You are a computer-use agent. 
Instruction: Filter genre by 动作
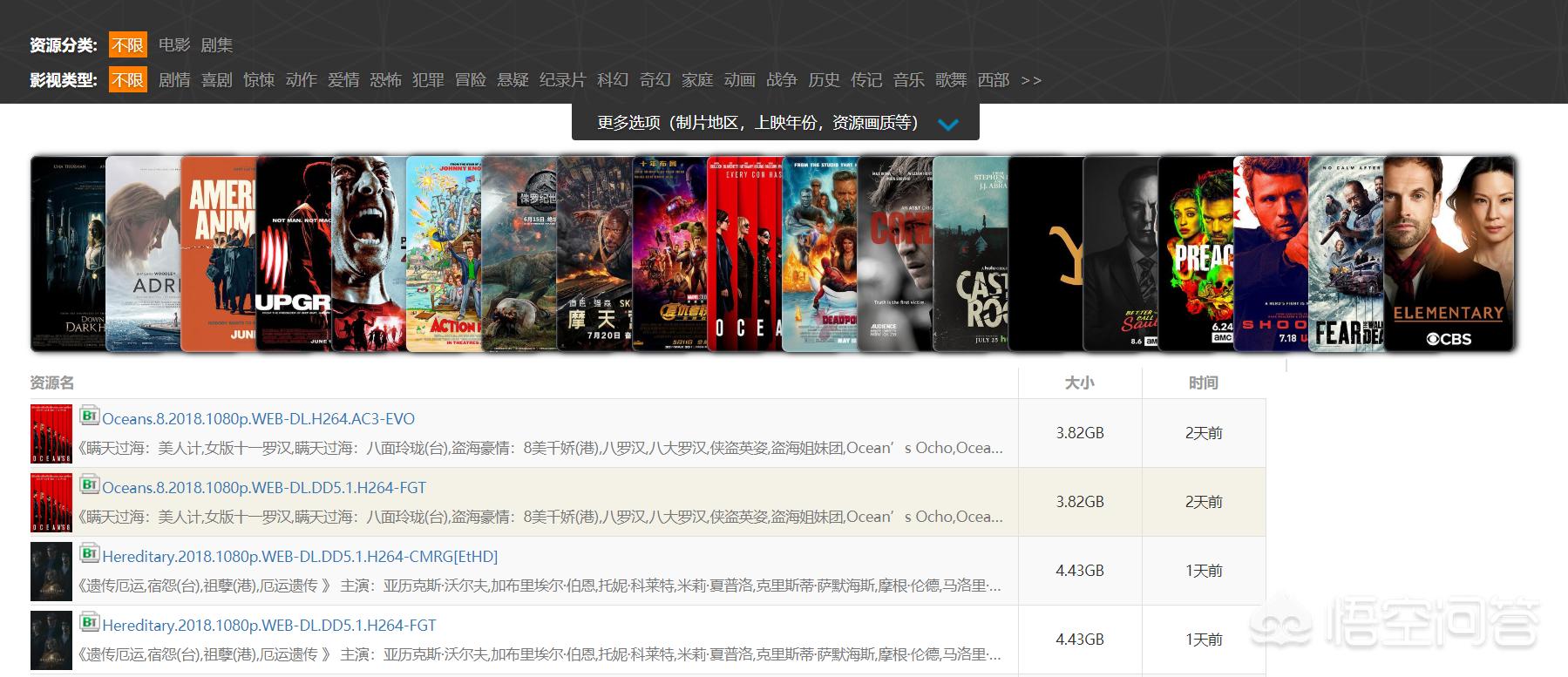pyautogui.click(x=302, y=80)
